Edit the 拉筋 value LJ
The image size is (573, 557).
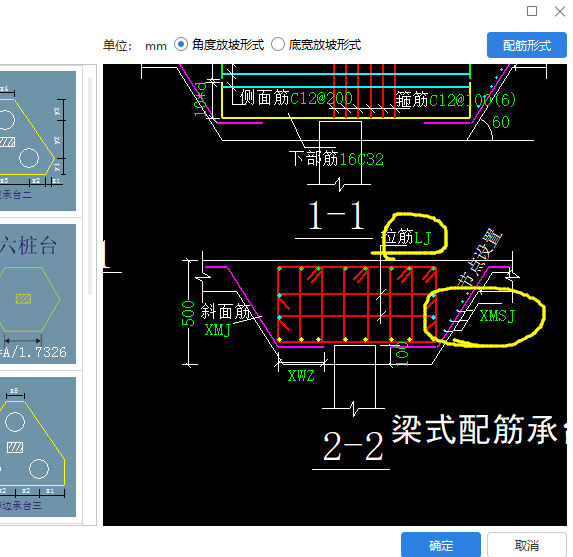click(x=423, y=238)
